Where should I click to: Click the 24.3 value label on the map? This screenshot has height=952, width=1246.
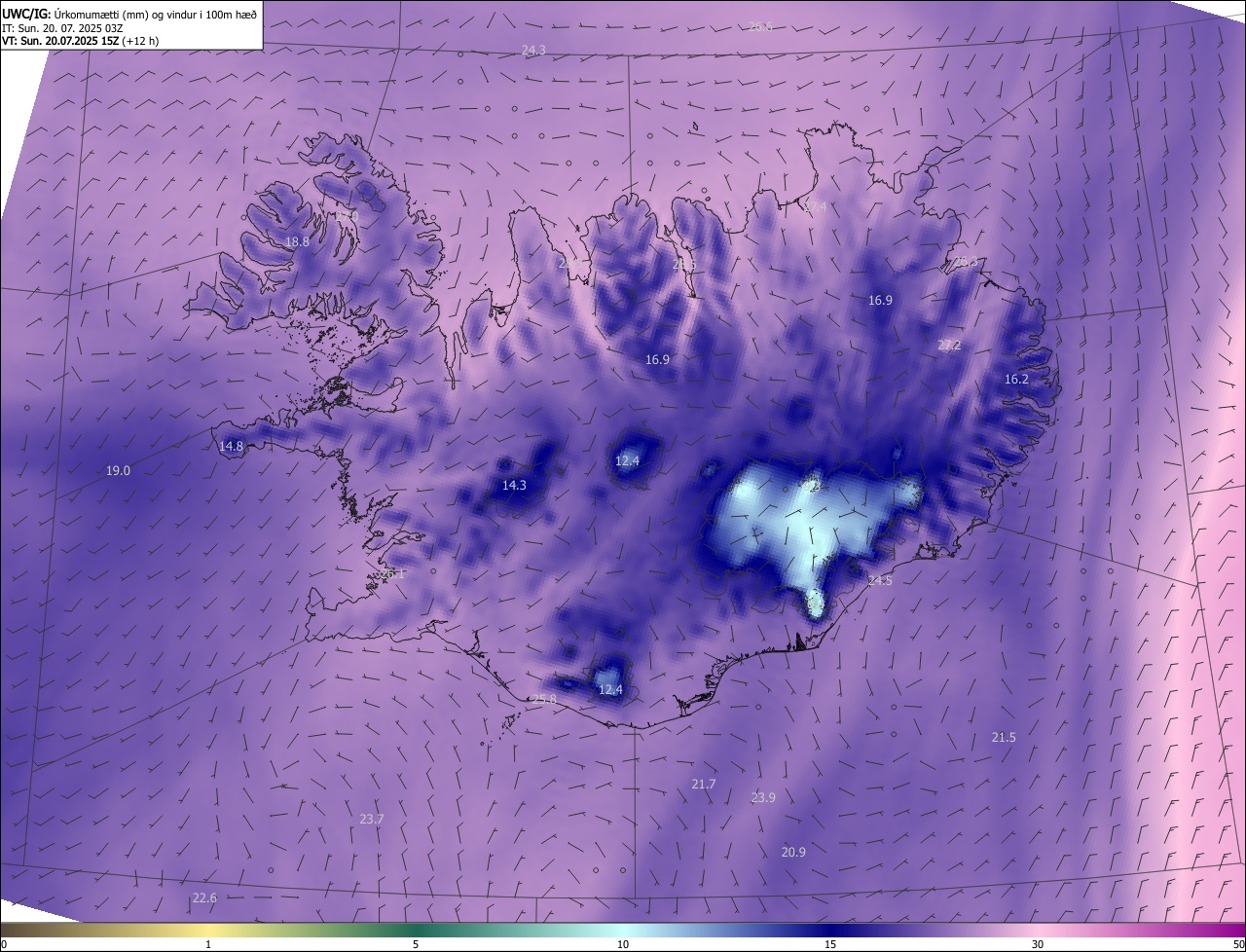coord(533,50)
